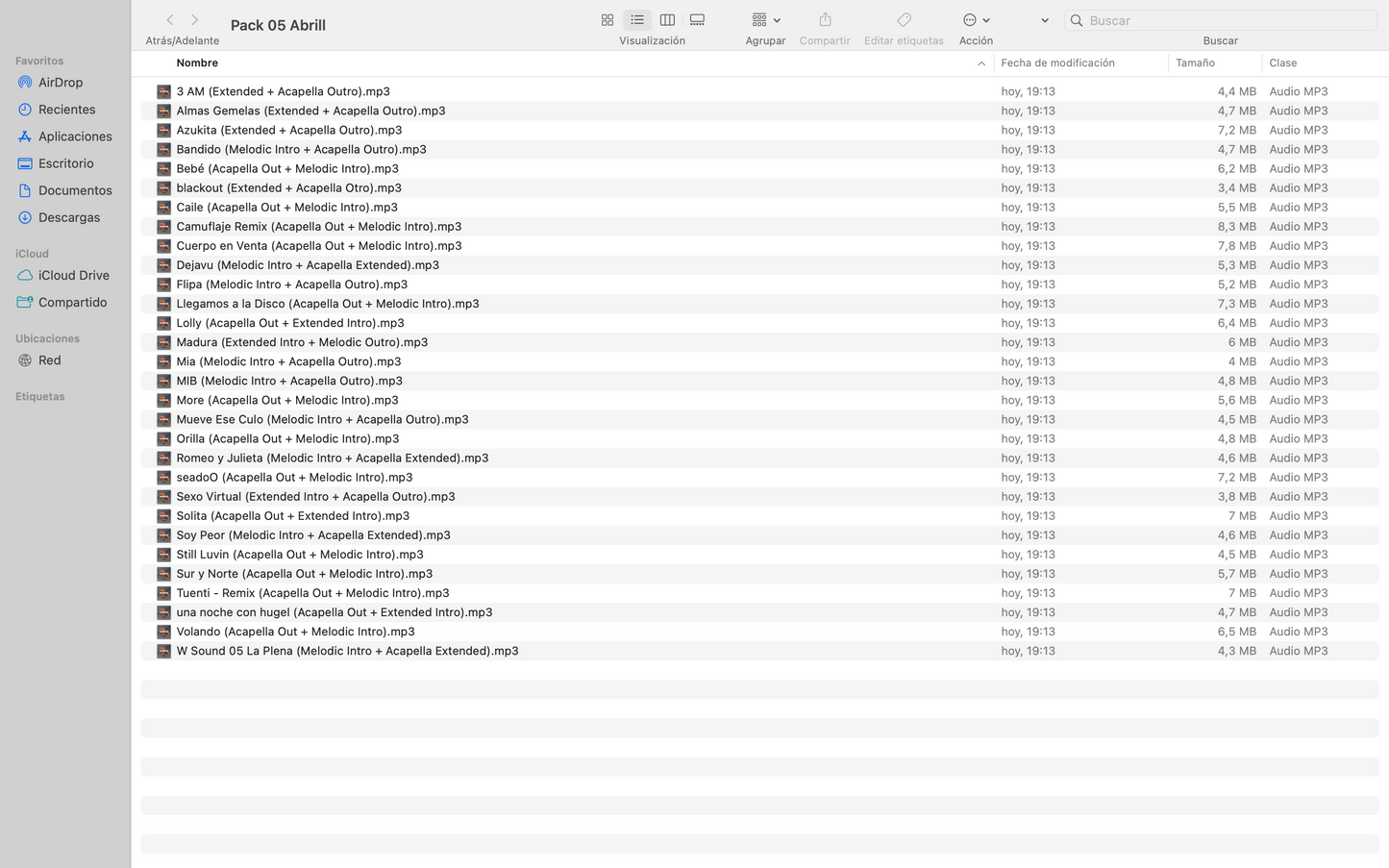The height and width of the screenshot is (868, 1389).
Task: Open the Agrupar grouping dropdown
Action: pos(765,20)
